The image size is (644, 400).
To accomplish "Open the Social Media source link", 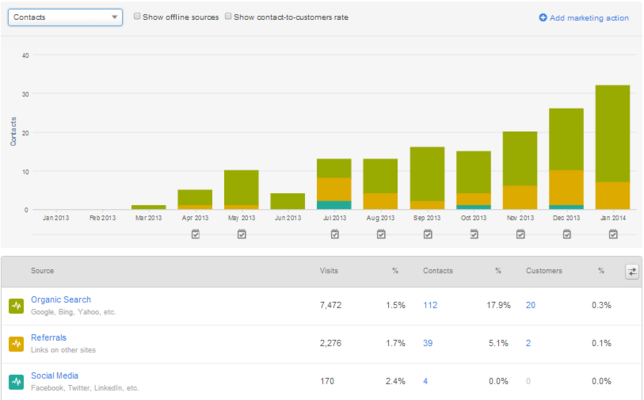I will click(x=55, y=375).
